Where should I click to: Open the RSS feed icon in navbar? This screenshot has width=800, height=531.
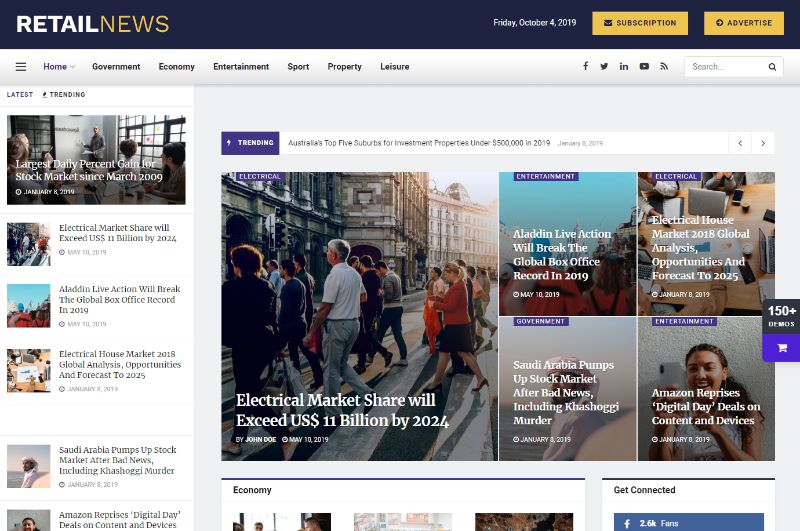[x=664, y=66]
